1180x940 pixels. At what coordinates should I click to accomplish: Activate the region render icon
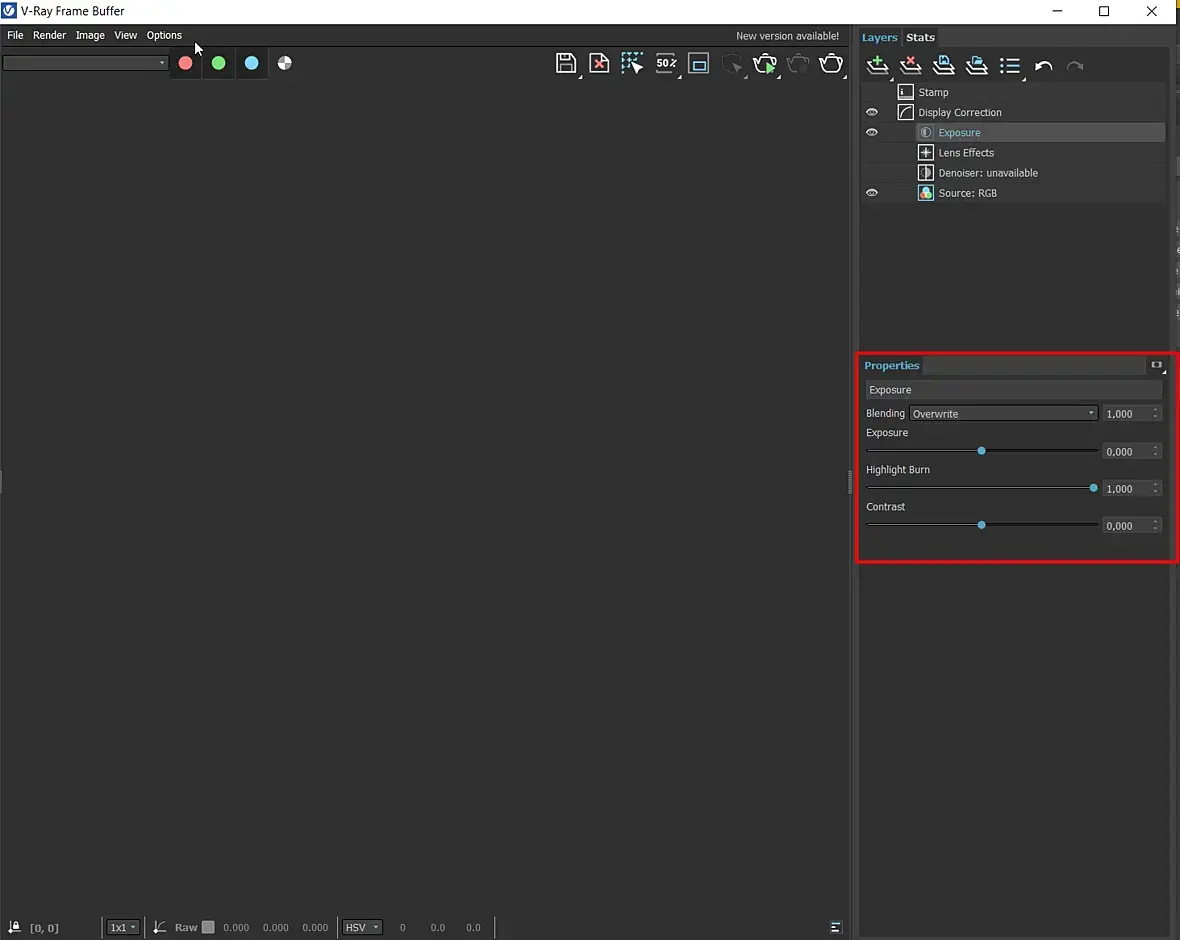coord(699,63)
